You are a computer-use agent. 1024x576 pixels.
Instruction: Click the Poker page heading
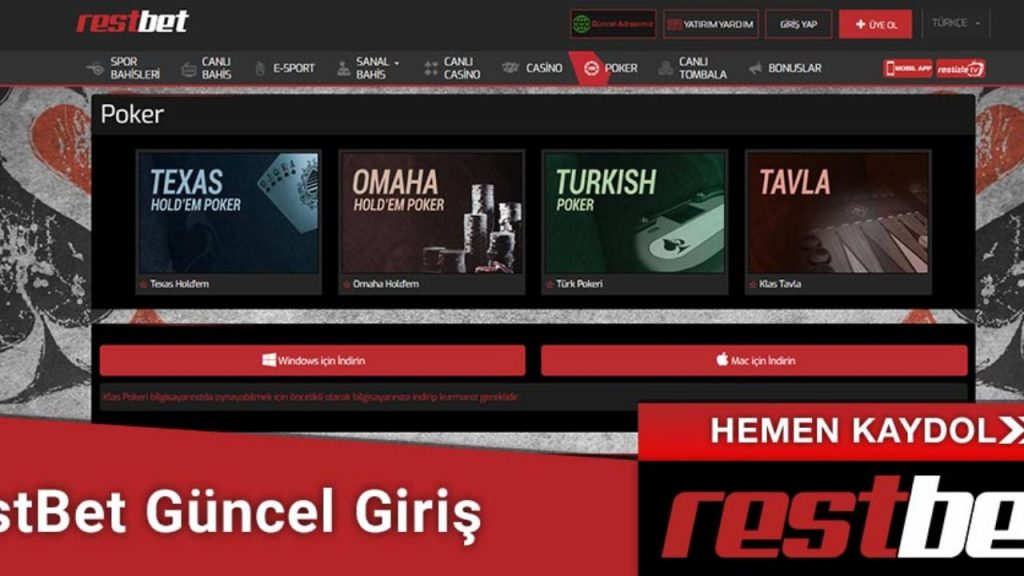132,114
